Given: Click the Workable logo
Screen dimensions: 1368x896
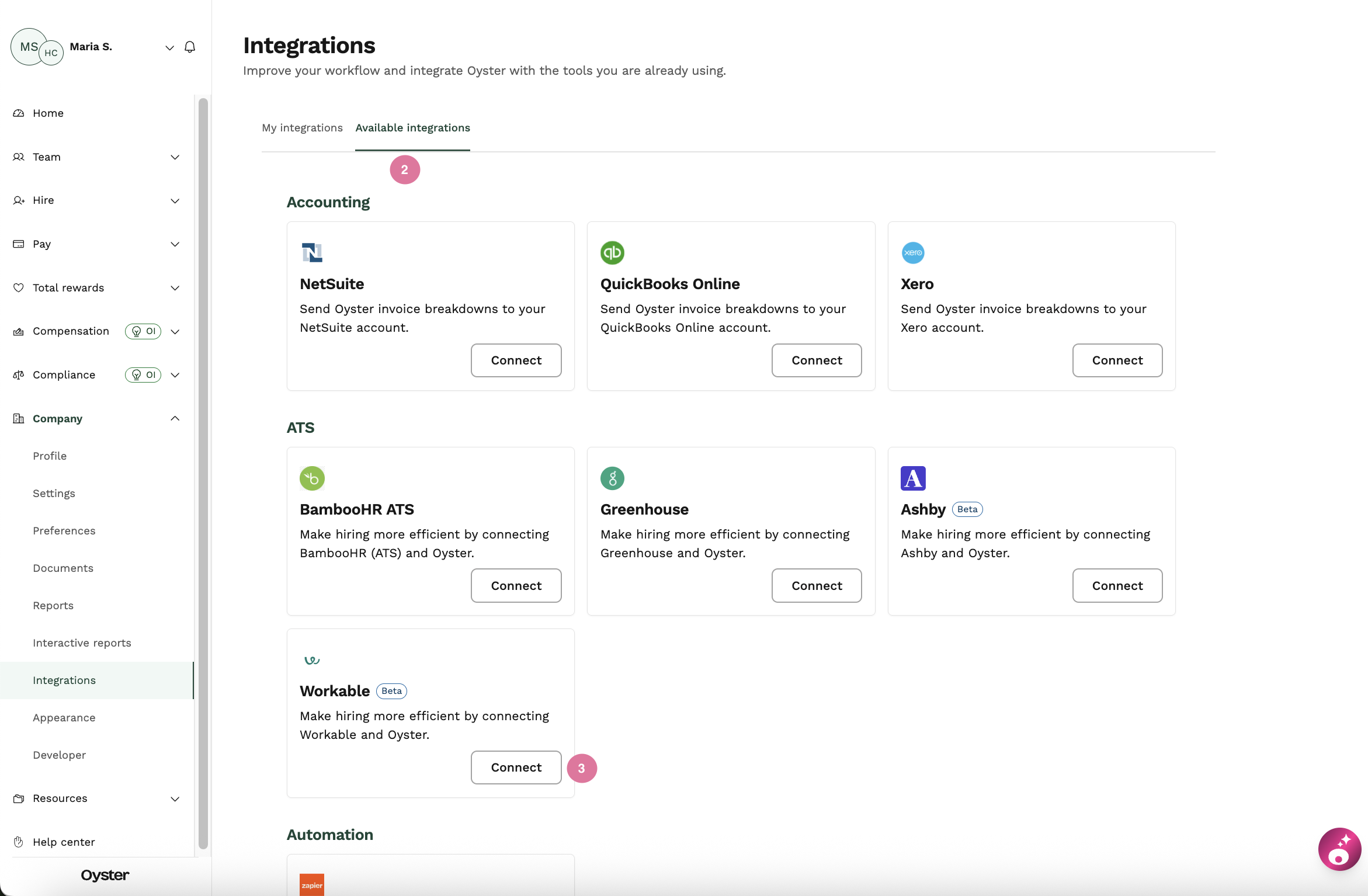Looking at the screenshot, I should tap(312, 660).
